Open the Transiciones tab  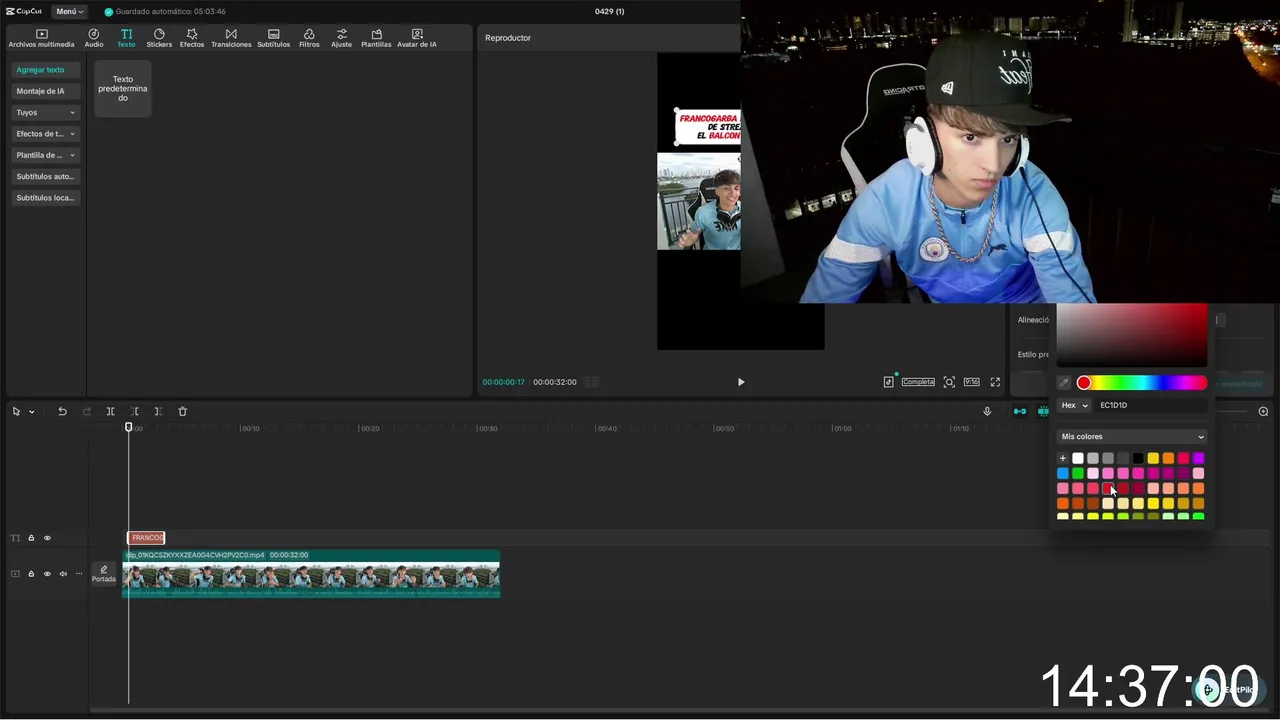pos(231,38)
